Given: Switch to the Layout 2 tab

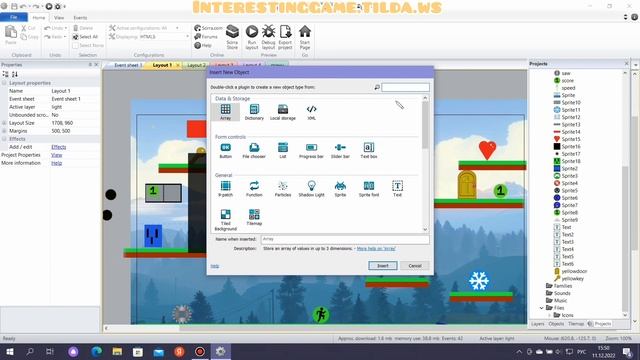Looking at the screenshot, I should click(196, 65).
